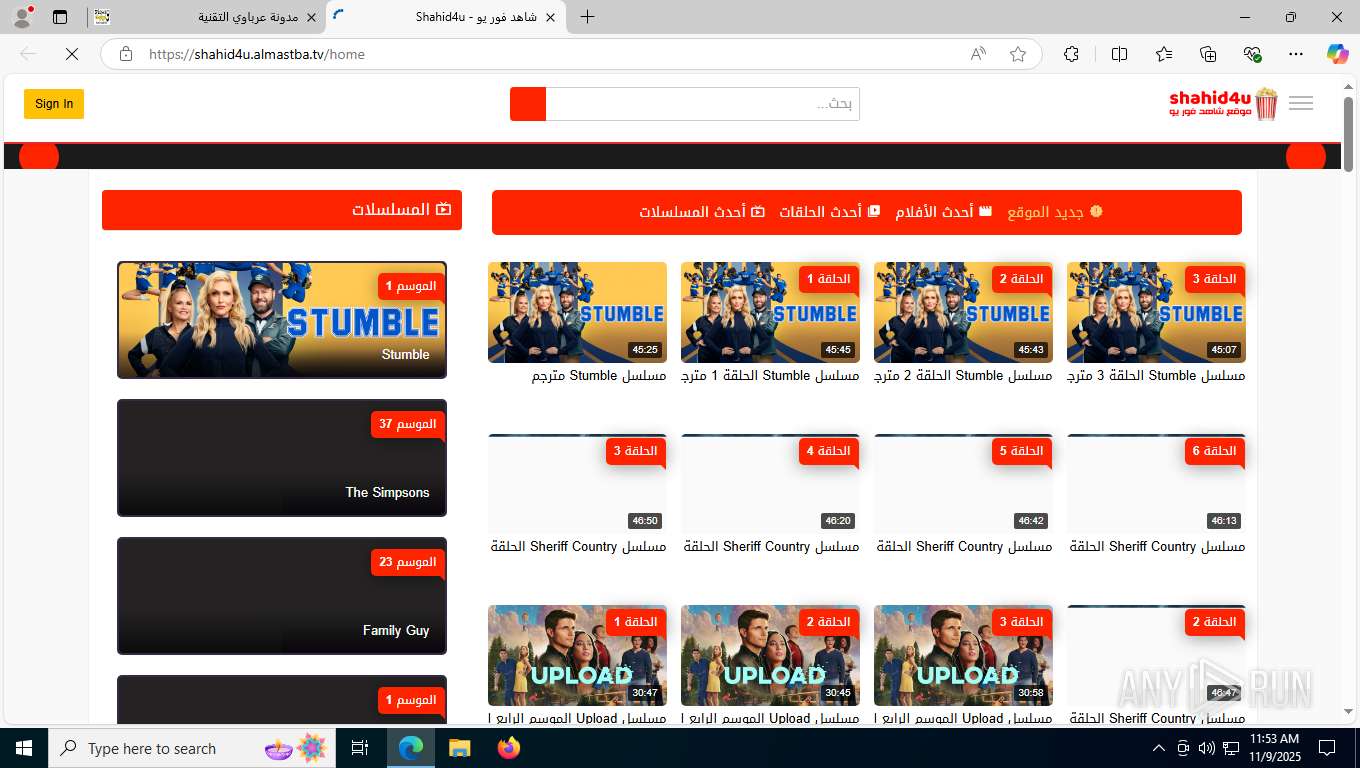Launch the Copilot sidebar icon
The width and height of the screenshot is (1360, 768).
pos(1337,54)
